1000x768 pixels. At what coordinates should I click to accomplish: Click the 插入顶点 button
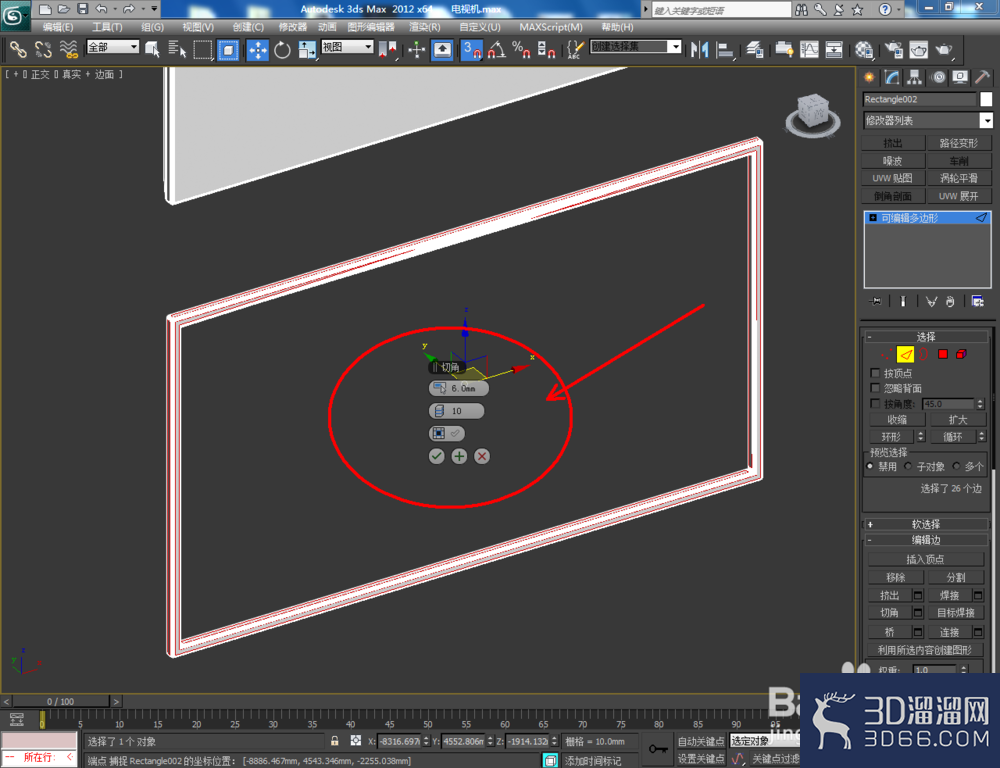coord(925,559)
